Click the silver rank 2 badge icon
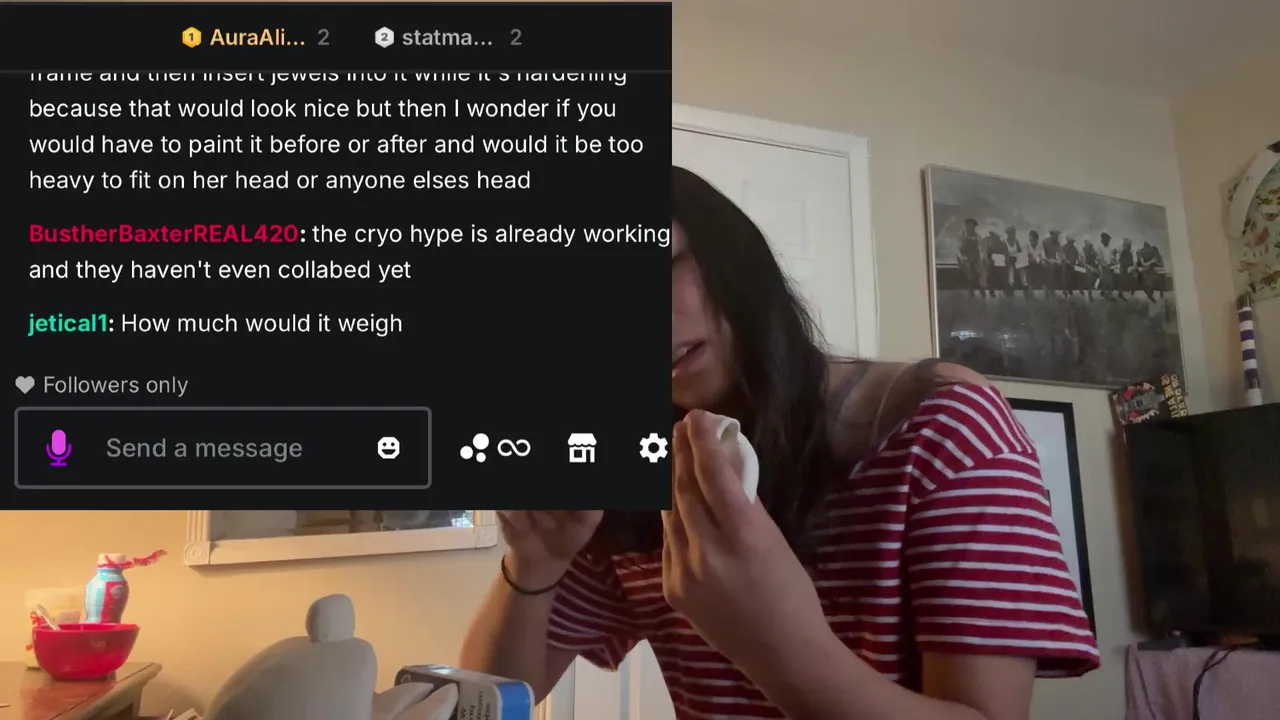Screen dimensions: 1280x720 click(x=384, y=38)
